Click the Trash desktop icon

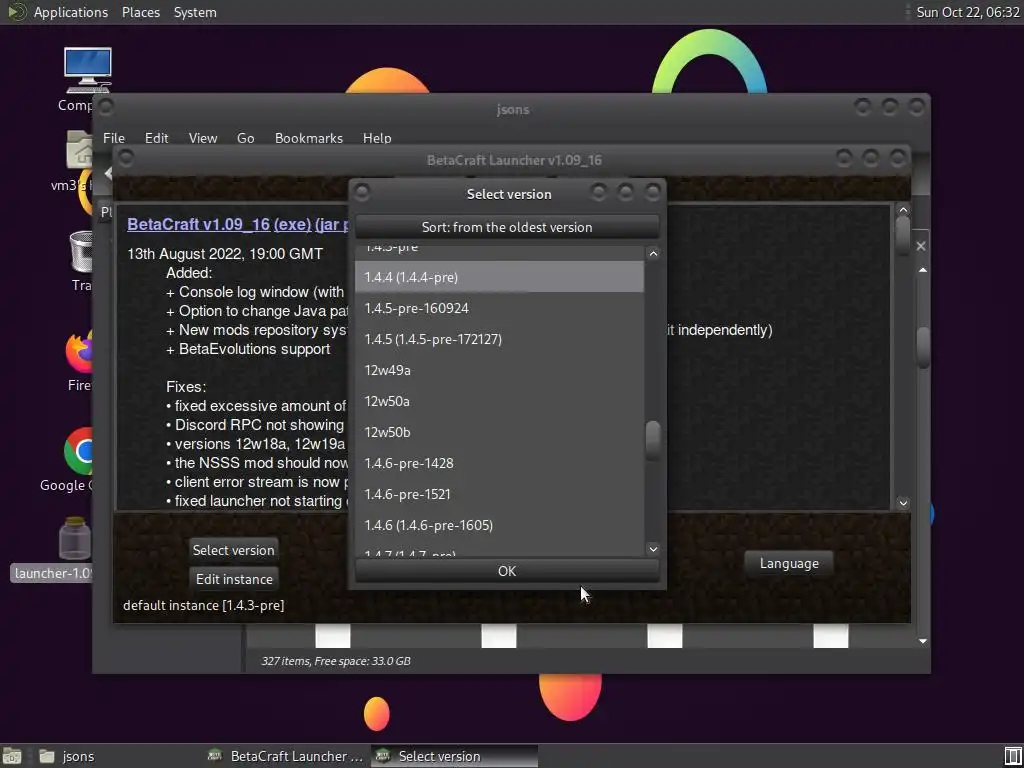coord(81,252)
